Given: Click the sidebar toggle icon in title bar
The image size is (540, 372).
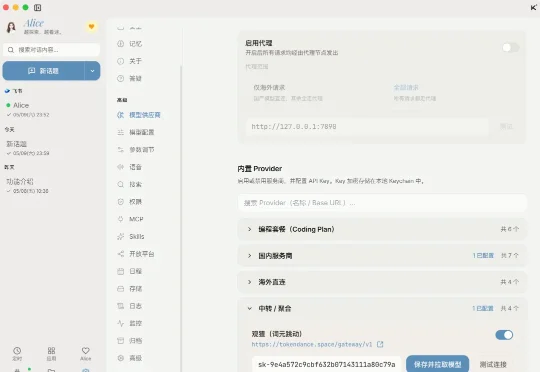Looking at the screenshot, I should (x=38, y=7).
